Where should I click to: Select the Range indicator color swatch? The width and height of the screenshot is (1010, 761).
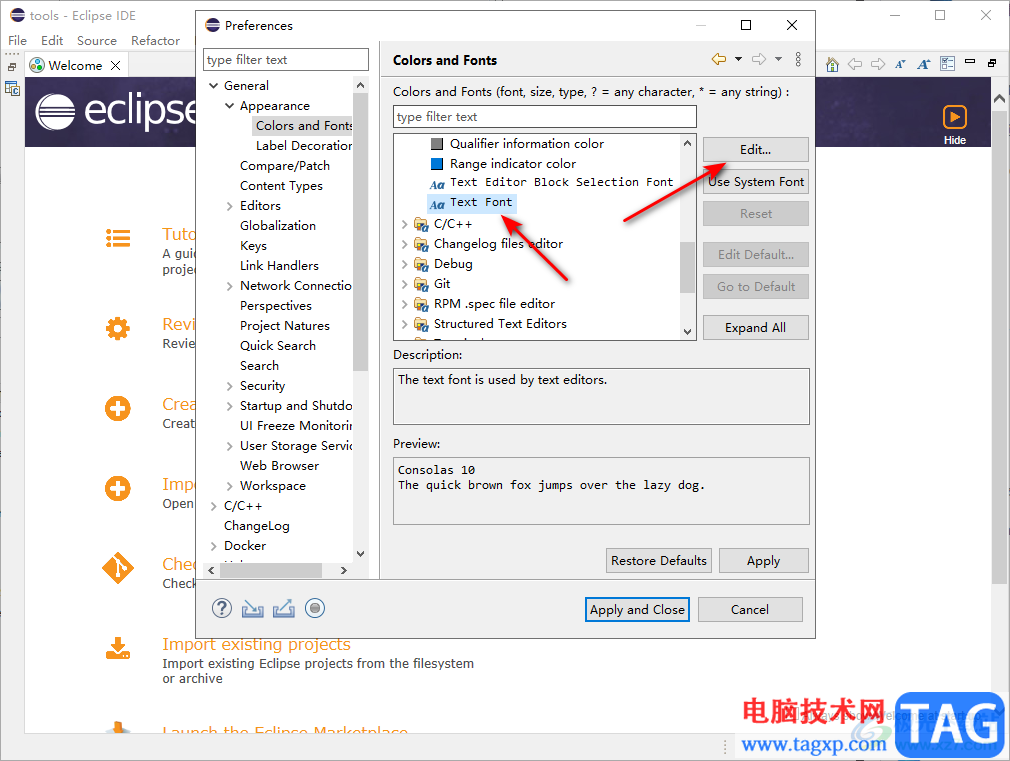437,164
